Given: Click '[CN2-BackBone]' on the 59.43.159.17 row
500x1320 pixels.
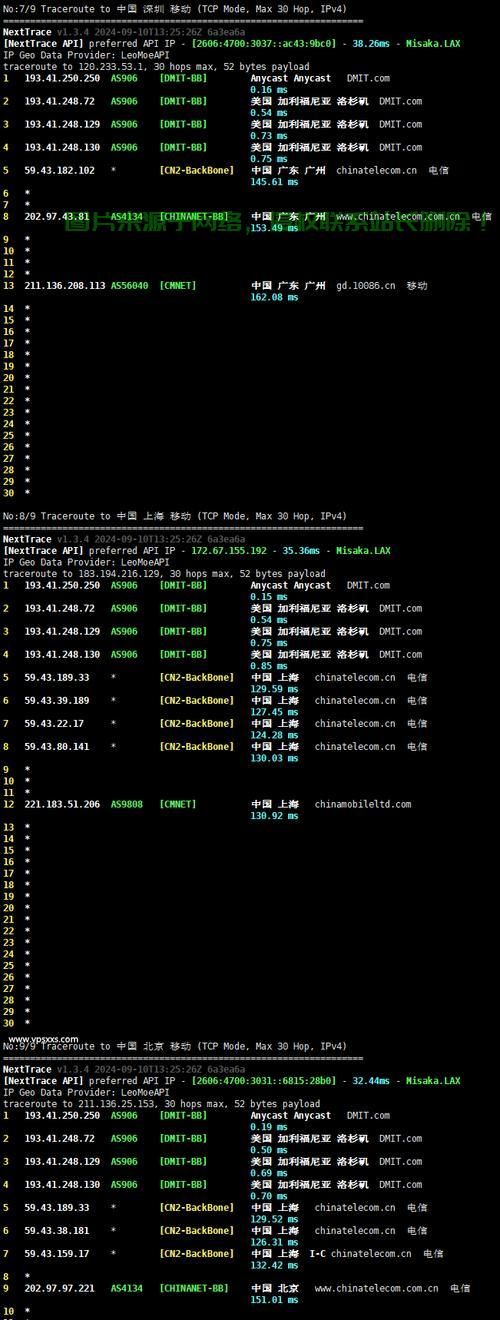Looking at the screenshot, I should 197,1253.
